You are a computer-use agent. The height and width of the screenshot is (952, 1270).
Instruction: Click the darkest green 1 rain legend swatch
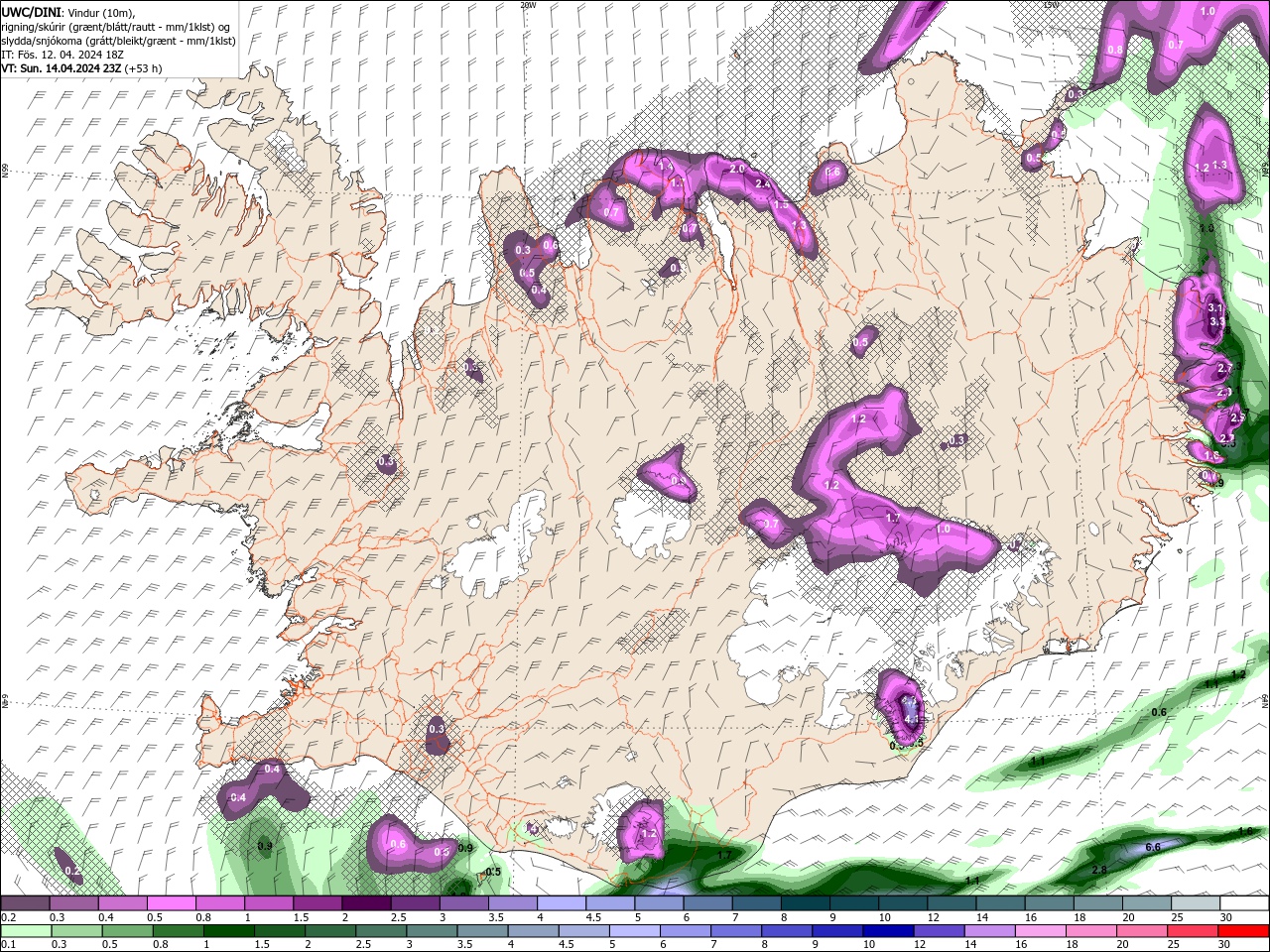tap(228, 931)
